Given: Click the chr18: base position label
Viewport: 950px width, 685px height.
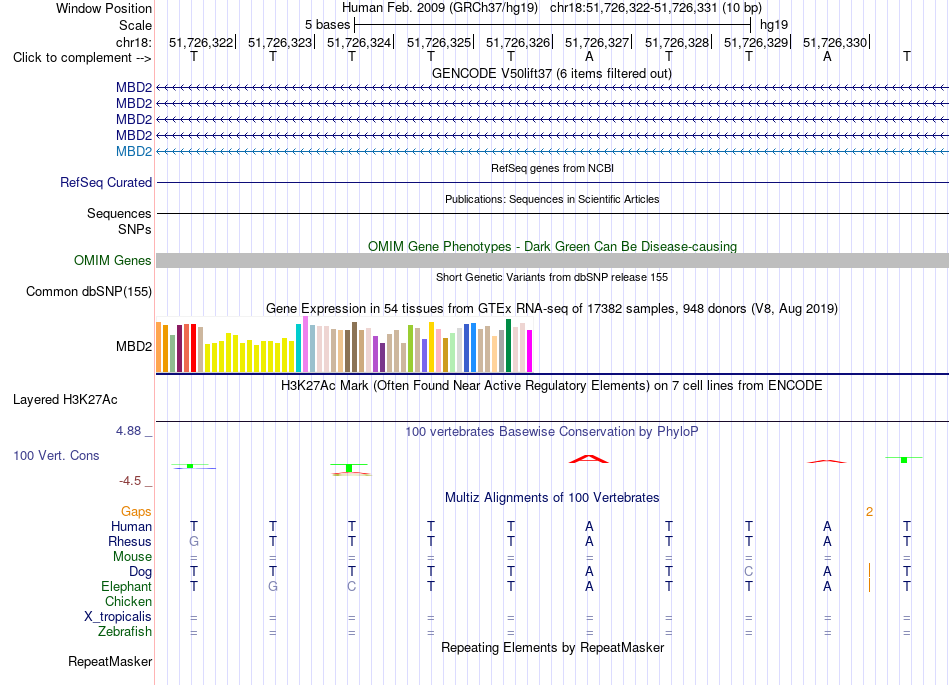Looking at the screenshot, I should [x=134, y=42].
